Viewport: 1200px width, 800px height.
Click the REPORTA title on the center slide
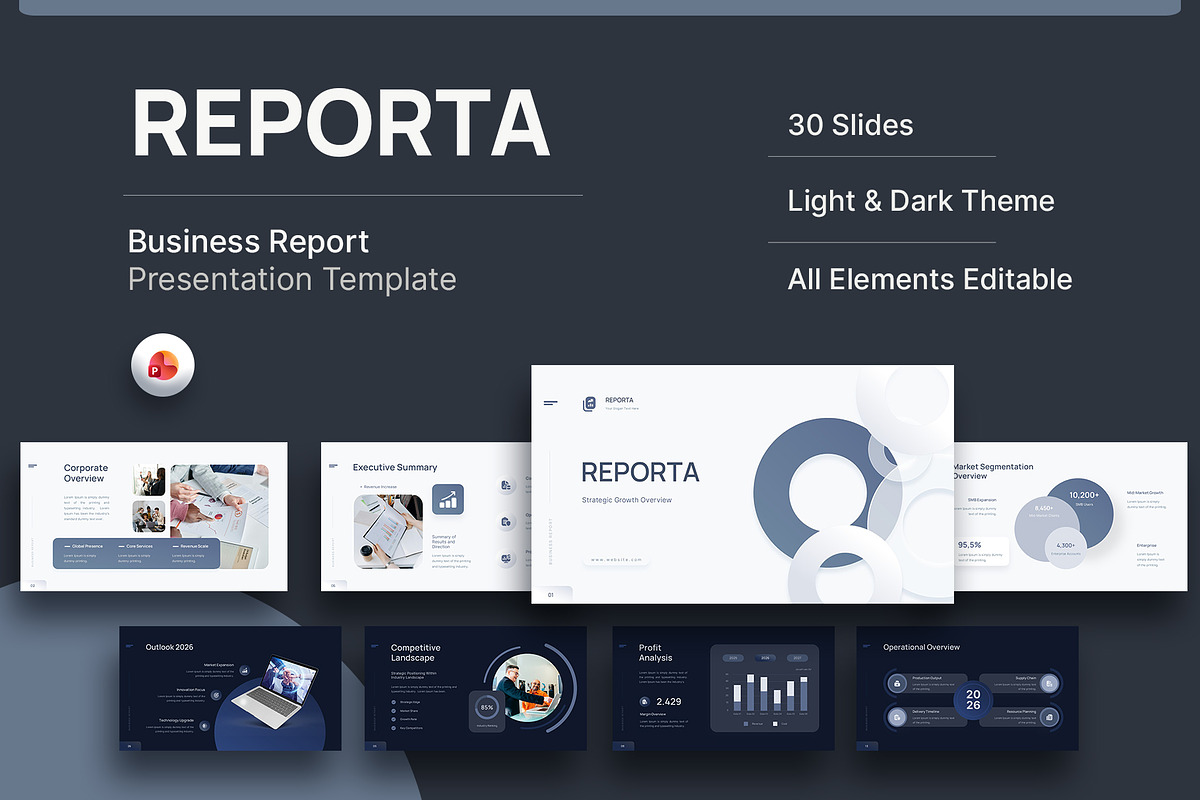[x=640, y=472]
